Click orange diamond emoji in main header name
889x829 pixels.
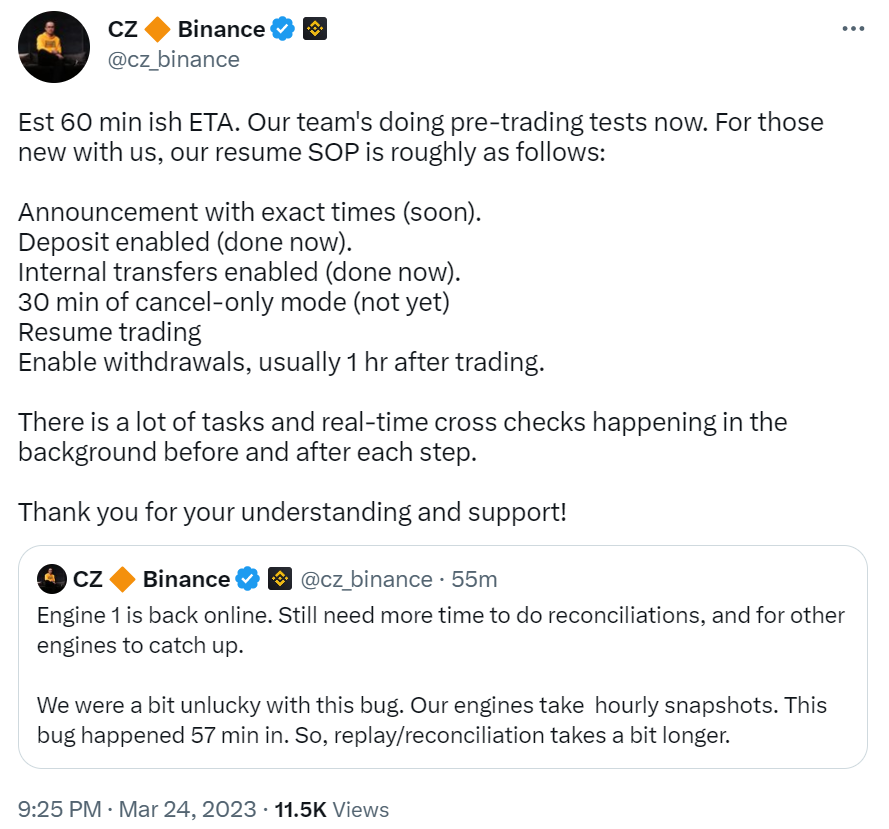pos(157,30)
